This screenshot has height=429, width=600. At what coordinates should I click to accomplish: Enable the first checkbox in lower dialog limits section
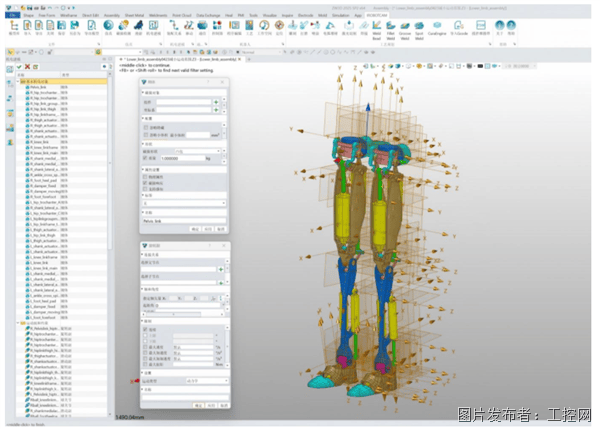click(x=145, y=329)
